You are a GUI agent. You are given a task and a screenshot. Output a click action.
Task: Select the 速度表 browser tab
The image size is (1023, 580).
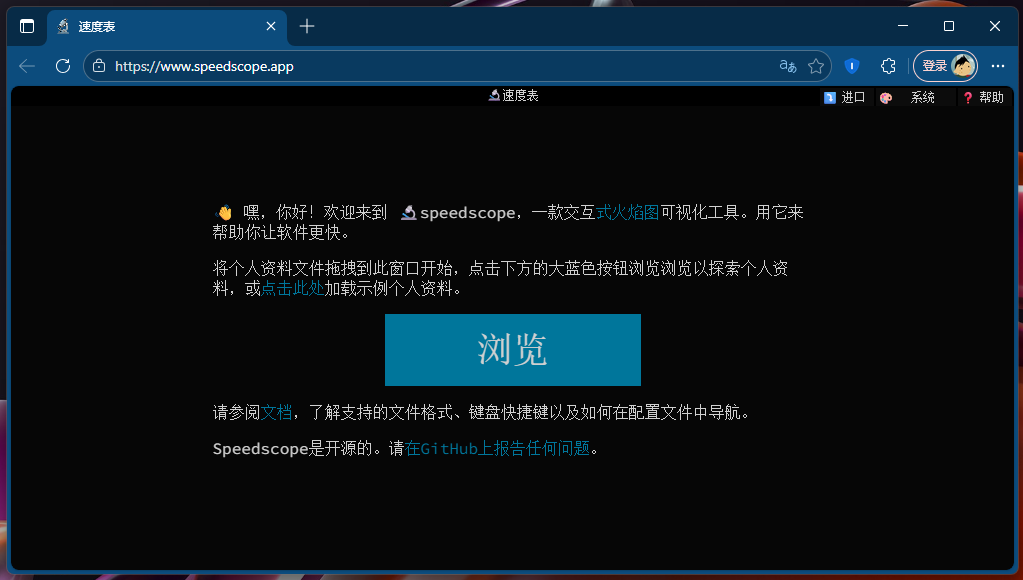pos(166,27)
